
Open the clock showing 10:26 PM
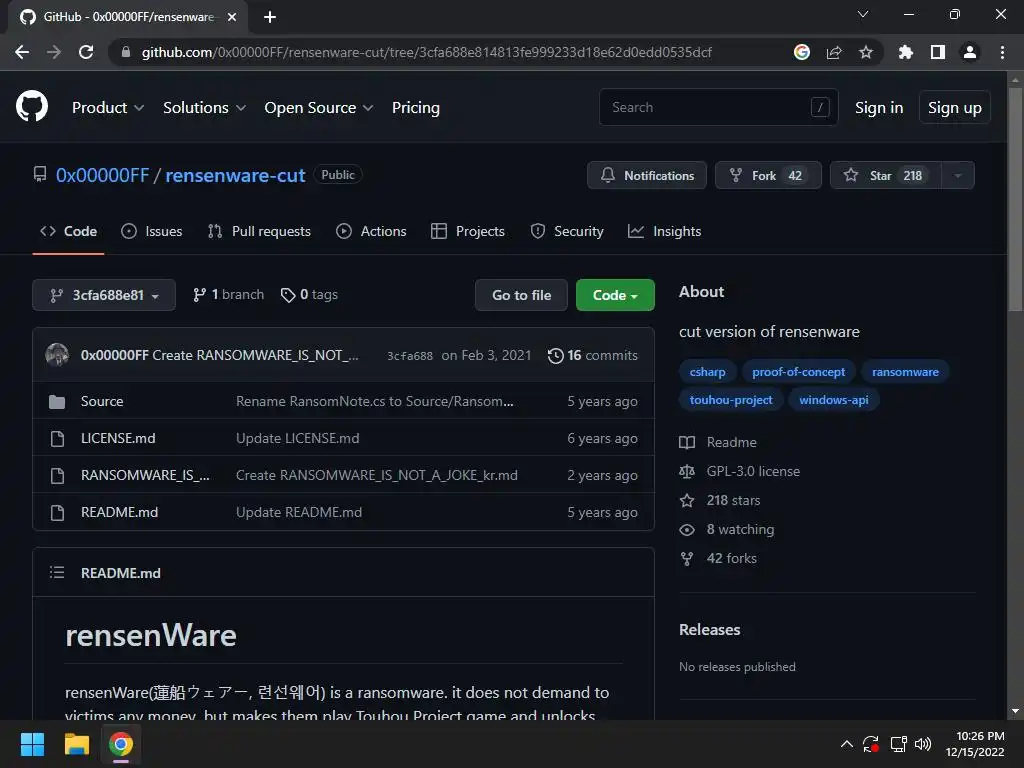[x=975, y=744]
